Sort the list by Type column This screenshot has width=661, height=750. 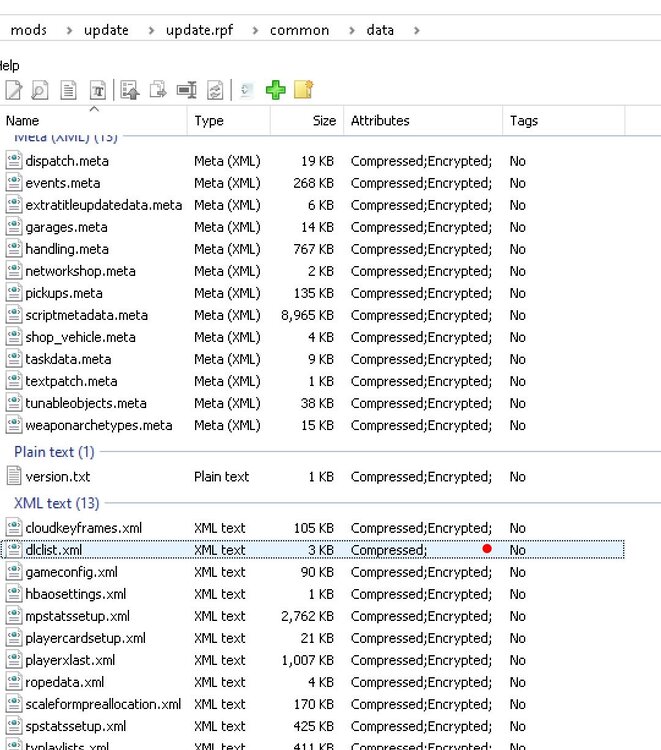point(229,121)
